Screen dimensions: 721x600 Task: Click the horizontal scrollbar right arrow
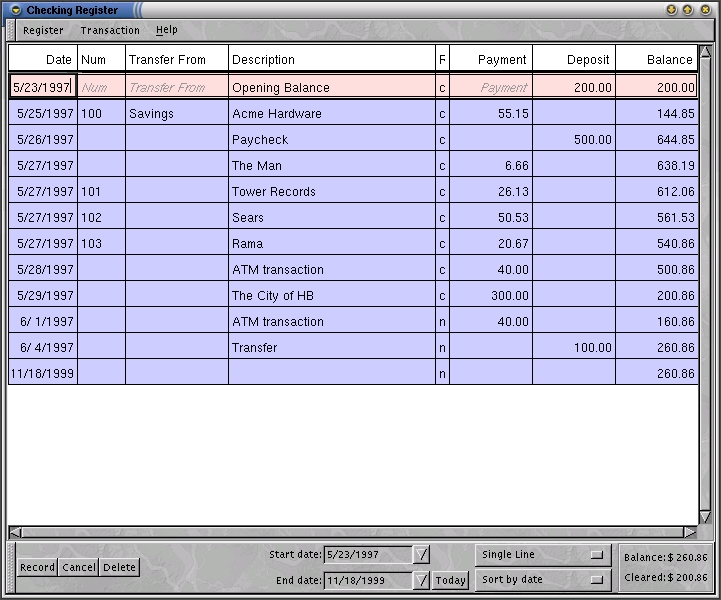689,532
